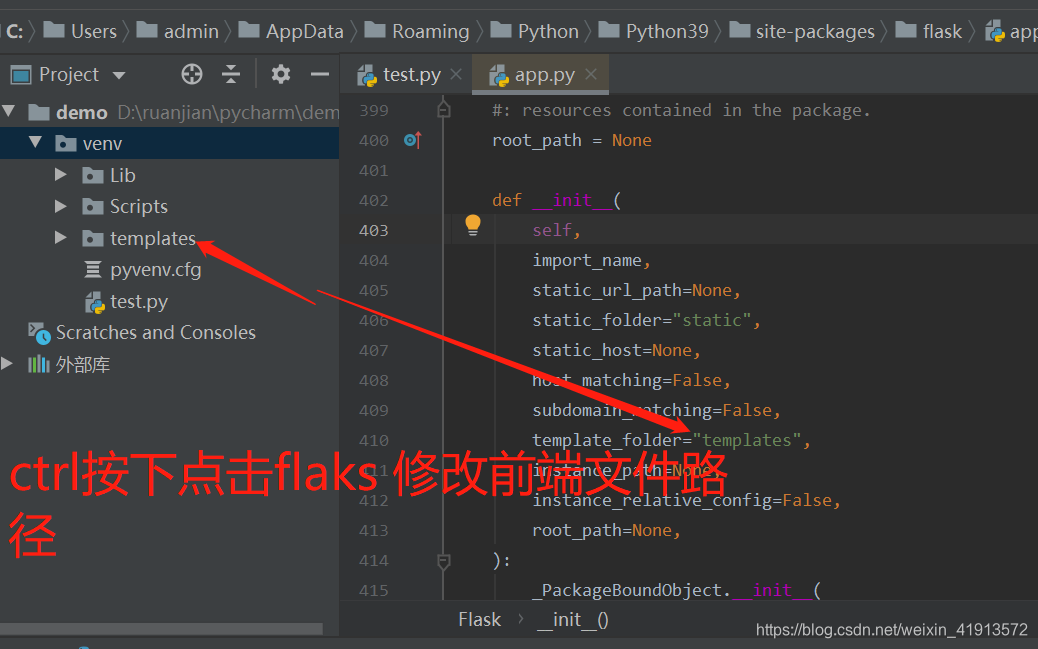Toggle code fold marker at line 399
The width and height of the screenshot is (1038, 649).
click(x=444, y=109)
